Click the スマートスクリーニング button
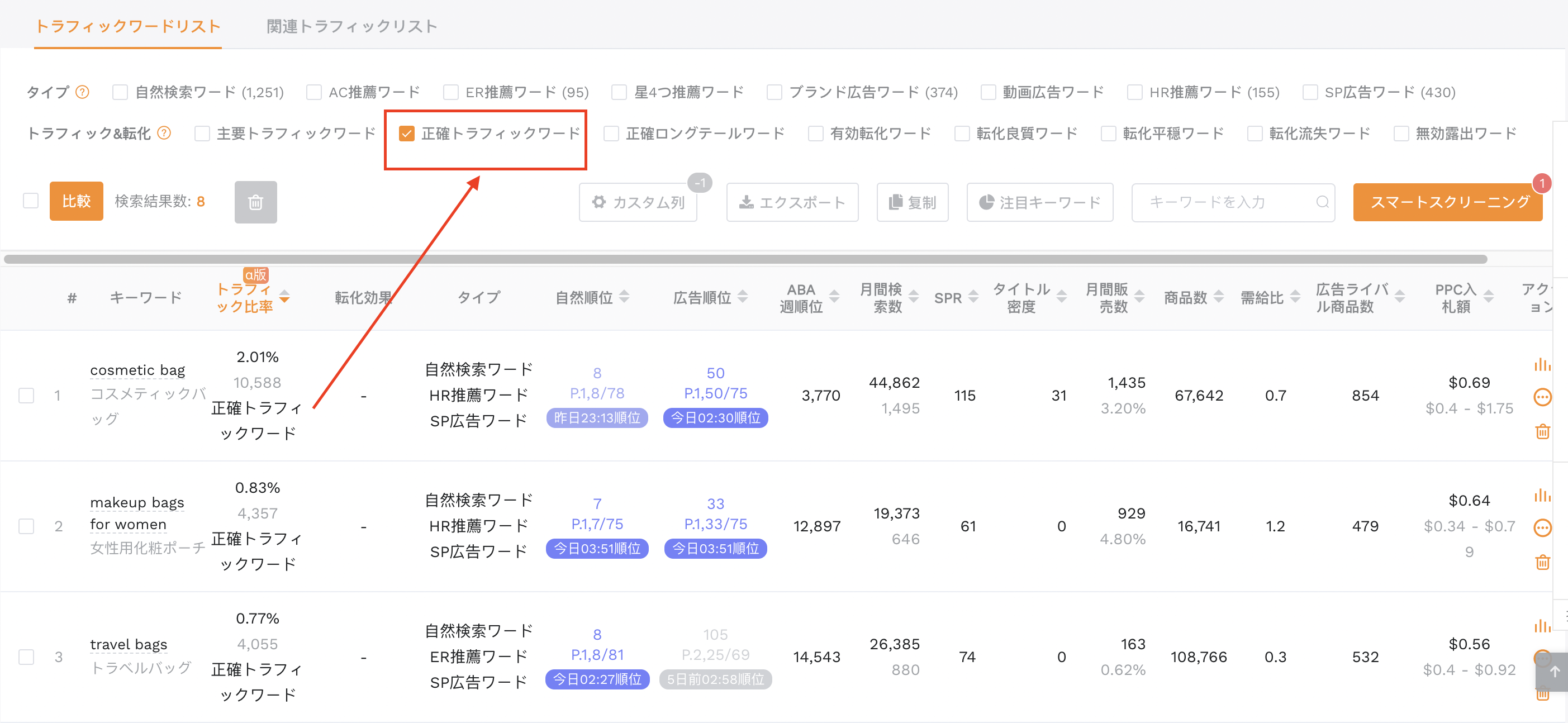Screen dimensions: 1568x723 (x=1447, y=202)
